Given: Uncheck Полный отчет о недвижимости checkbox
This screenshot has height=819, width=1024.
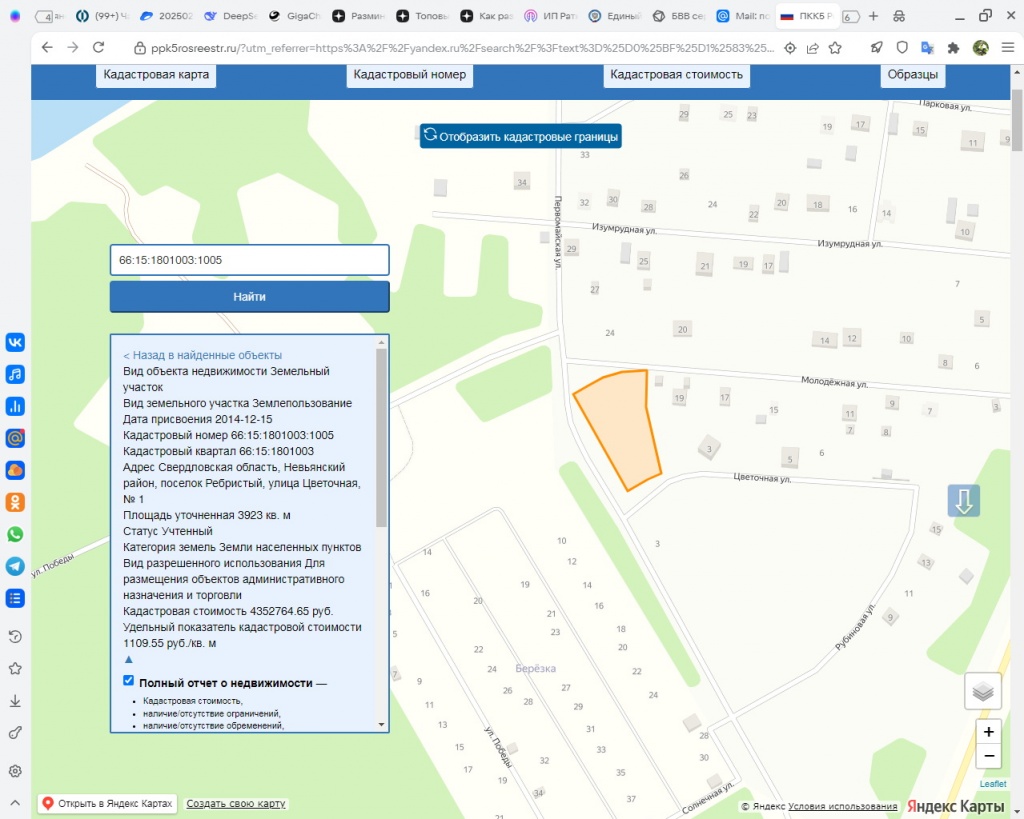Looking at the screenshot, I should click(128, 681).
